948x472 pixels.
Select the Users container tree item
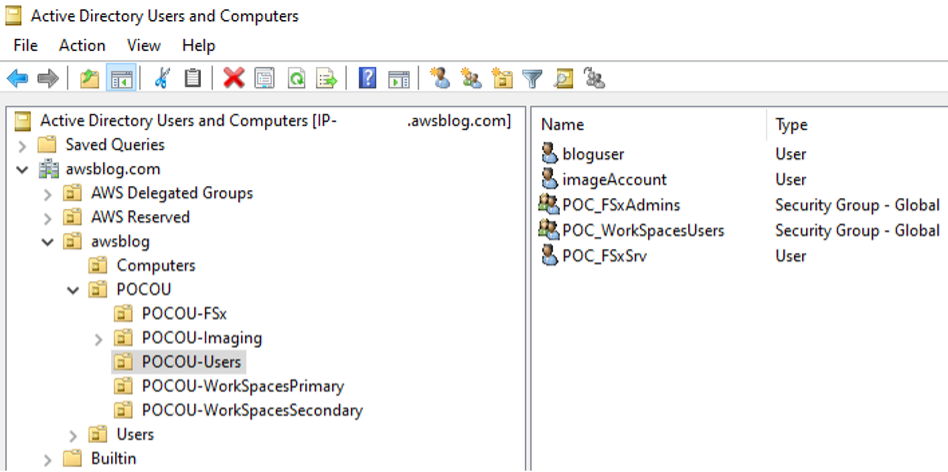tap(135, 435)
